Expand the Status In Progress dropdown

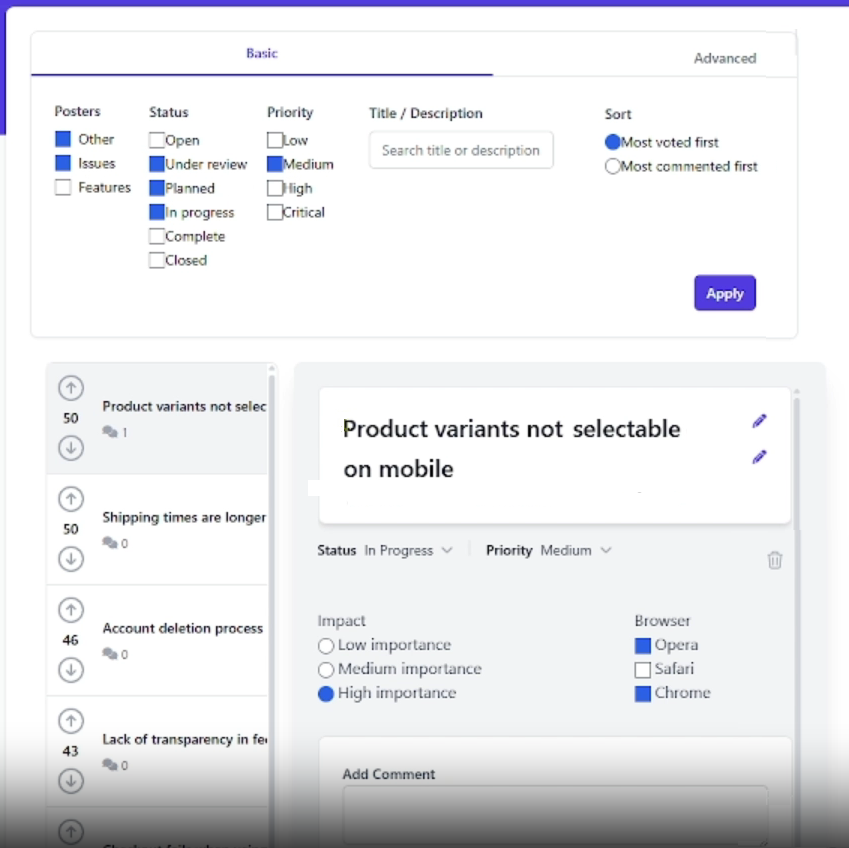point(408,550)
